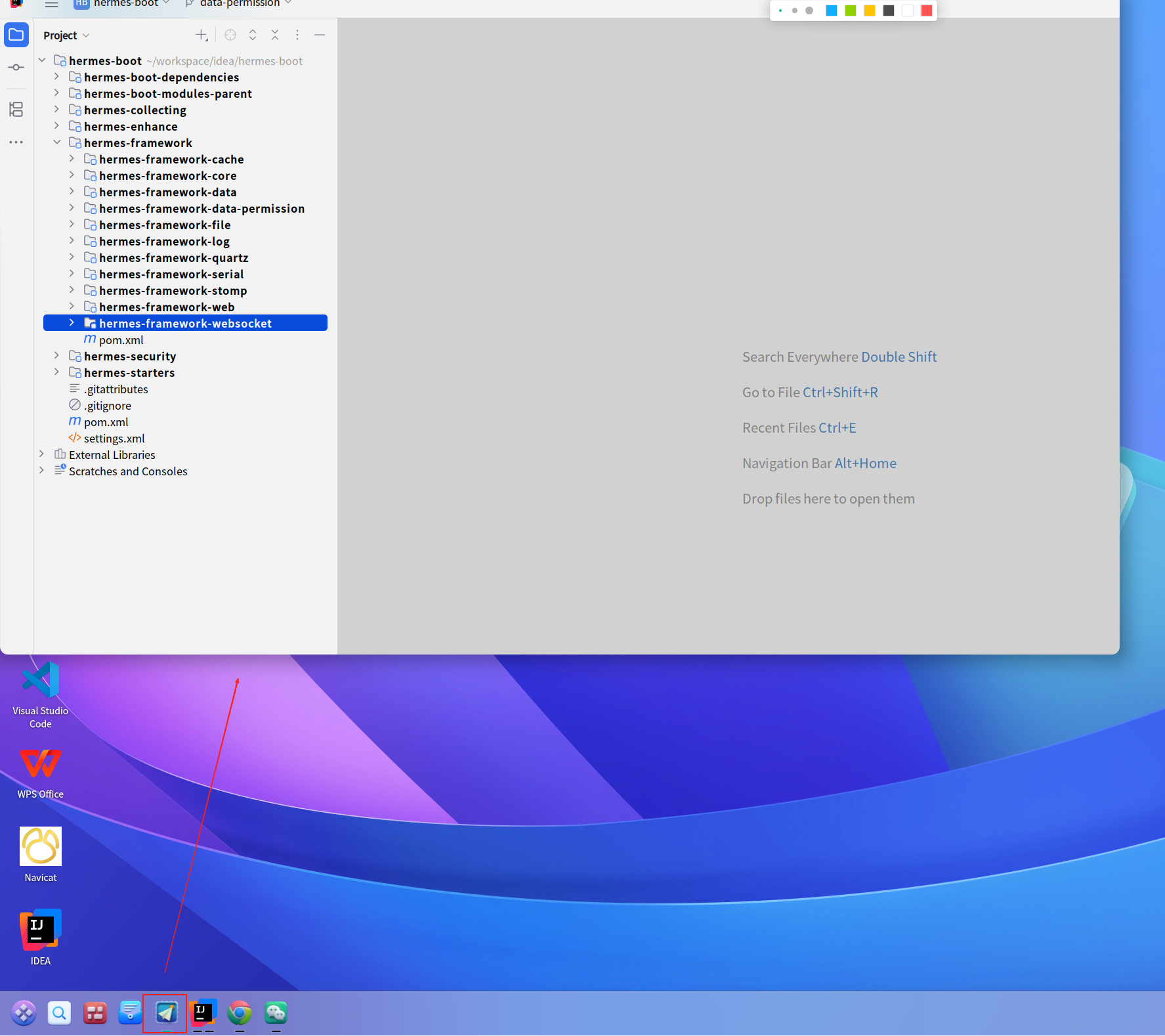The height and width of the screenshot is (1036, 1165).
Task: Pick the blue color swatch
Action: tap(831, 11)
